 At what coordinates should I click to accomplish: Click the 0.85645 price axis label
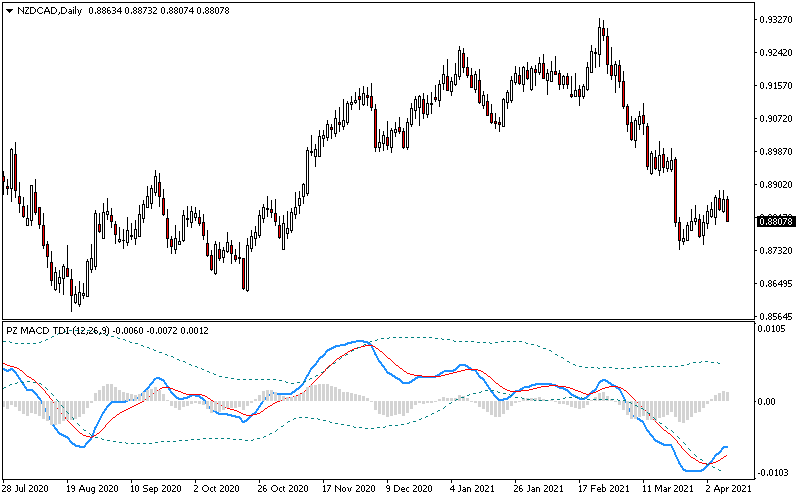click(775, 317)
